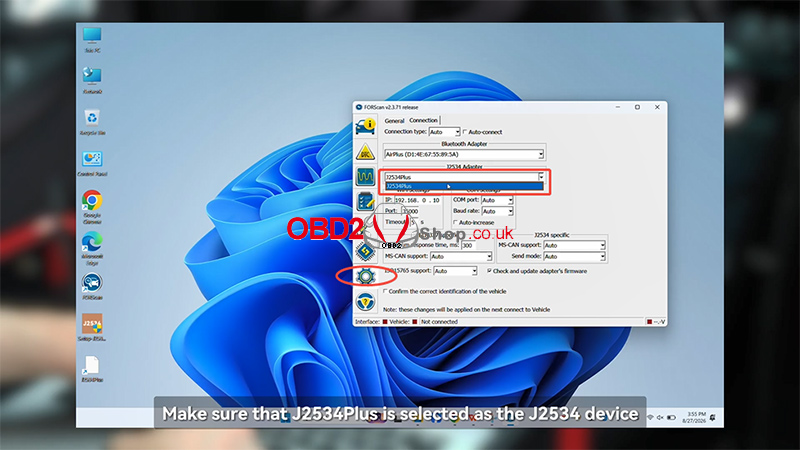Click the Vehicle status indicator
The height and width of the screenshot is (450, 800).
coord(415,322)
